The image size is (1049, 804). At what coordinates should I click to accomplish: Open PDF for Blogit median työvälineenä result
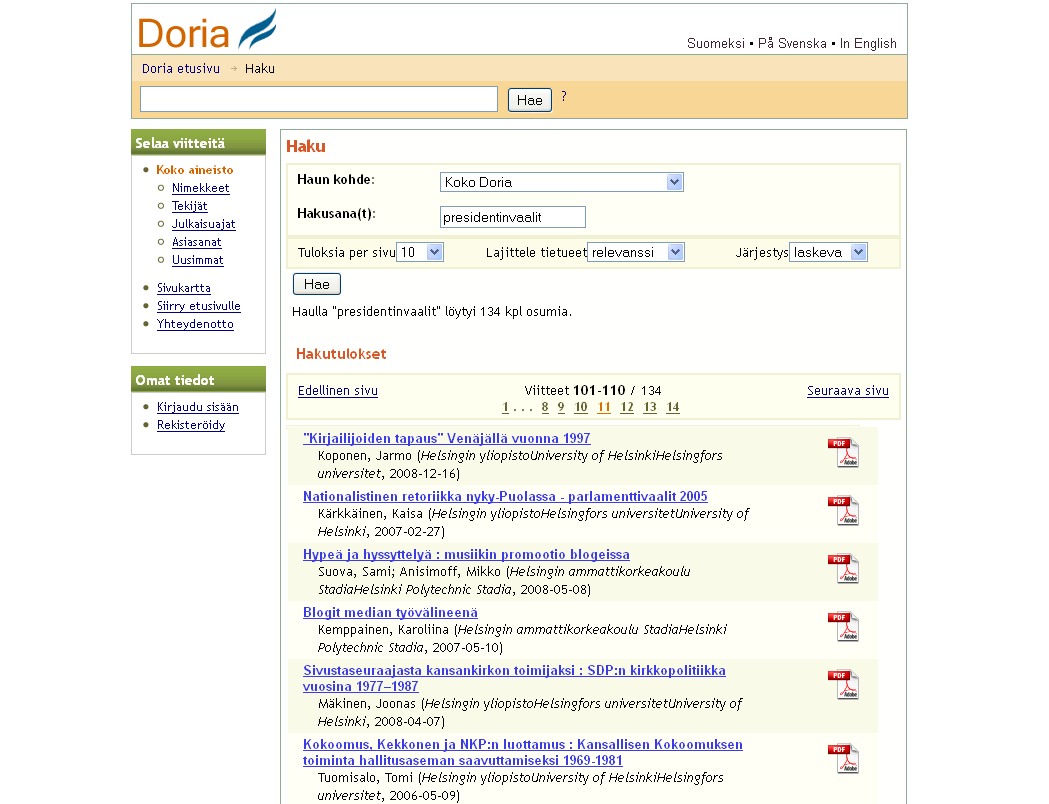[843, 627]
